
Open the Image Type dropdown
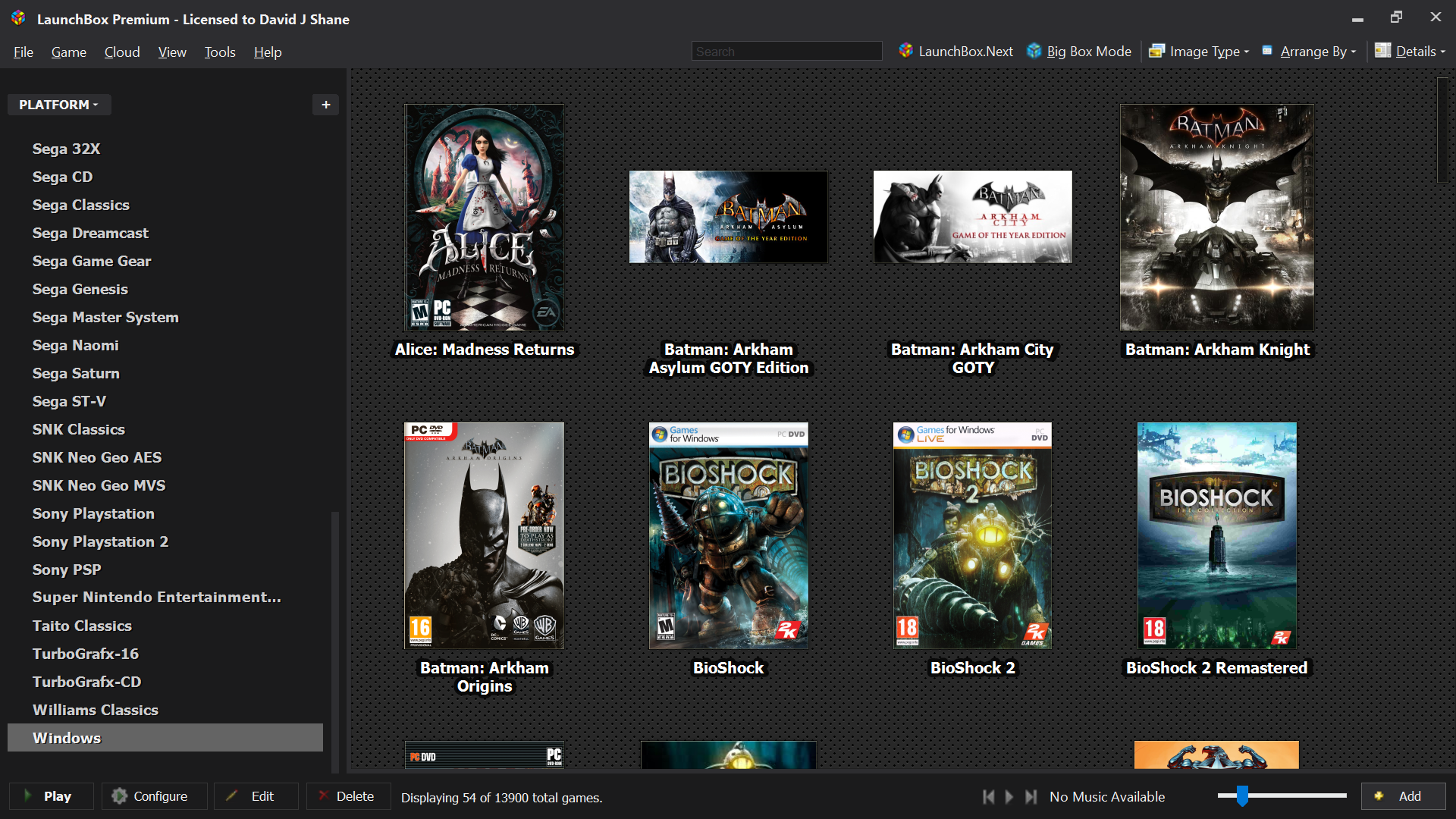[1199, 52]
